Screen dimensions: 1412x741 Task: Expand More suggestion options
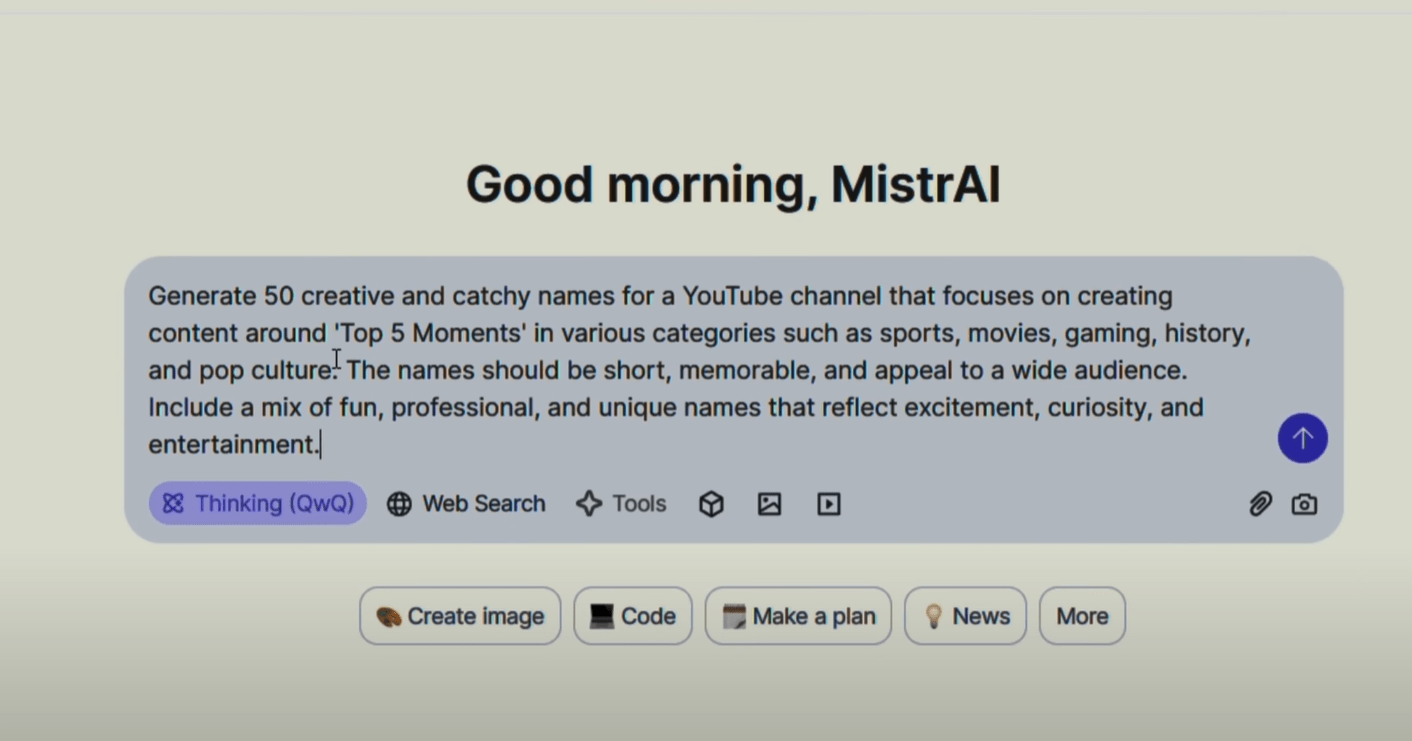[x=1081, y=616]
